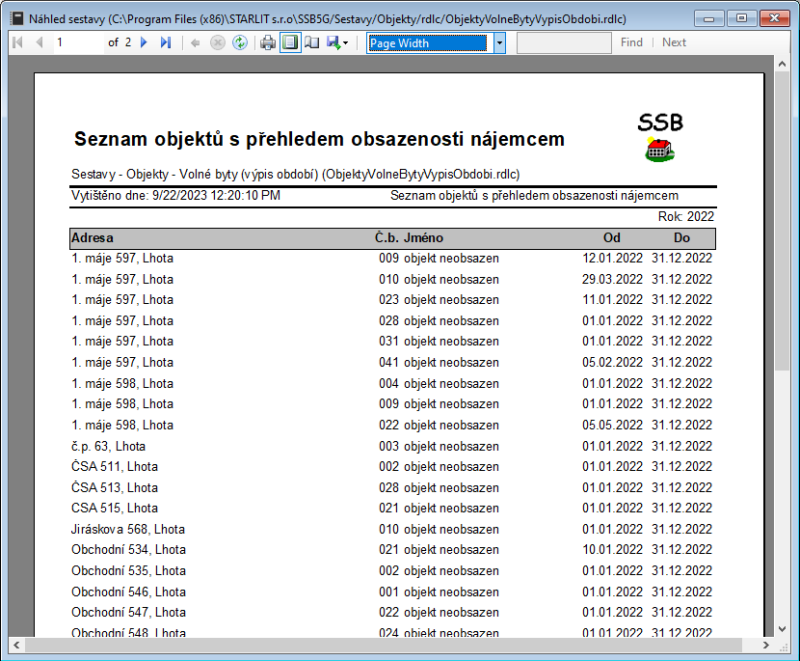Viewport: 800px width, 661px height.
Task: Refresh the report preview
Action: click(240, 42)
